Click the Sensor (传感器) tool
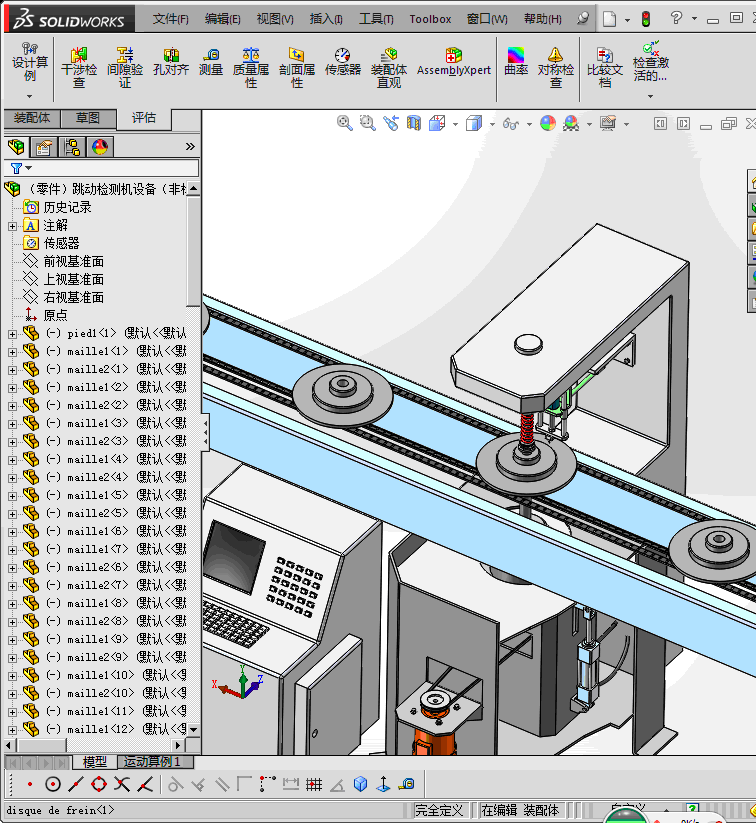Screen dimensions: 756x823 coord(343,62)
